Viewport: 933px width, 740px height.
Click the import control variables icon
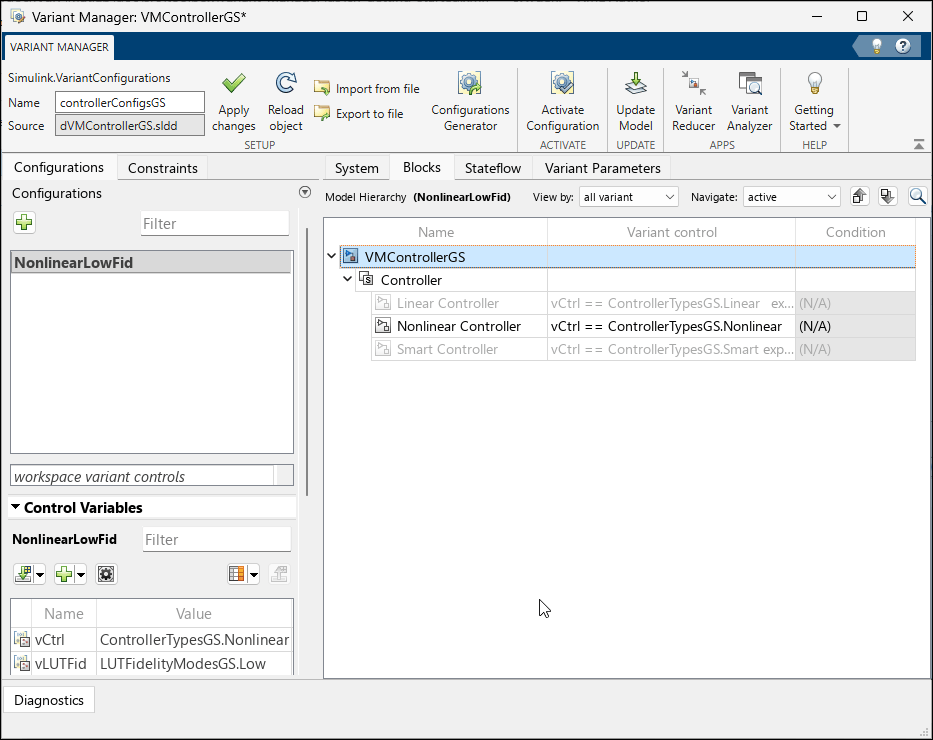tap(24, 574)
